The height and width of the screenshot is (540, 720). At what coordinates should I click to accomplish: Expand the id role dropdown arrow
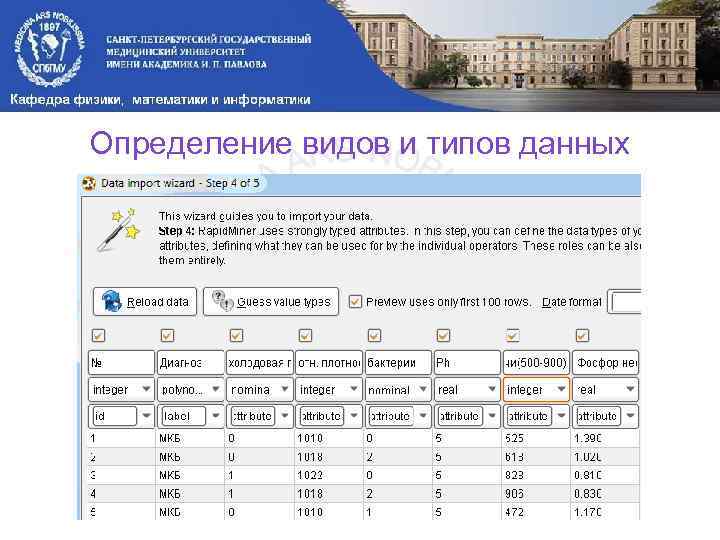pos(146,416)
